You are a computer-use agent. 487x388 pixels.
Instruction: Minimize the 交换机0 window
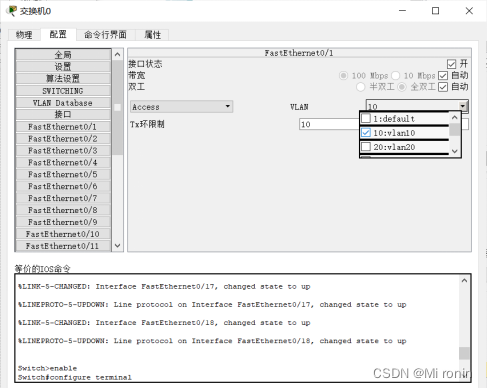coord(402,11)
